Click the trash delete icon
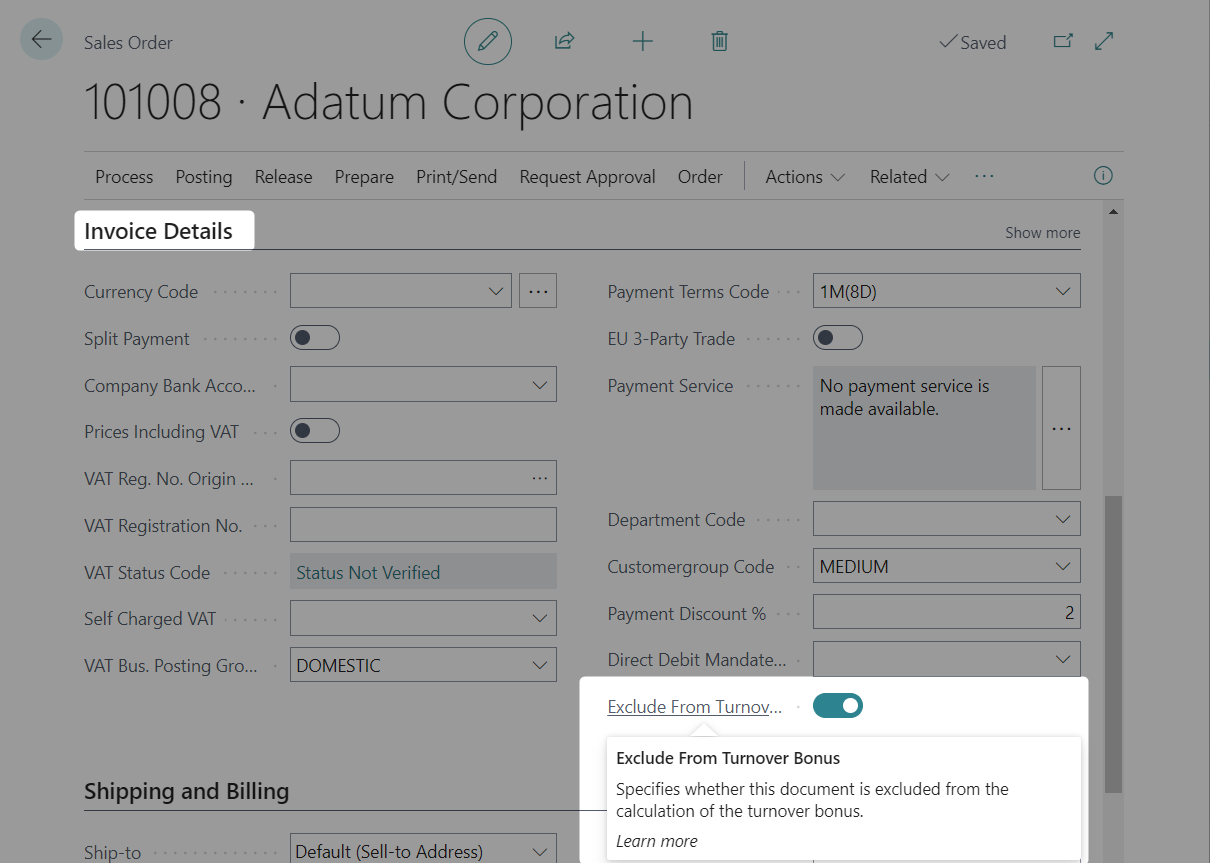 point(719,42)
